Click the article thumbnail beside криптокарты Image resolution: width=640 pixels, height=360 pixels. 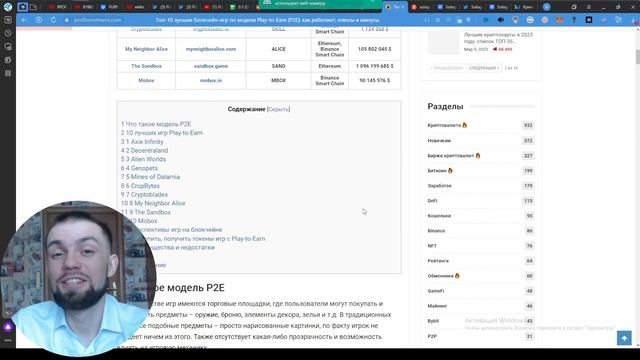(x=443, y=42)
